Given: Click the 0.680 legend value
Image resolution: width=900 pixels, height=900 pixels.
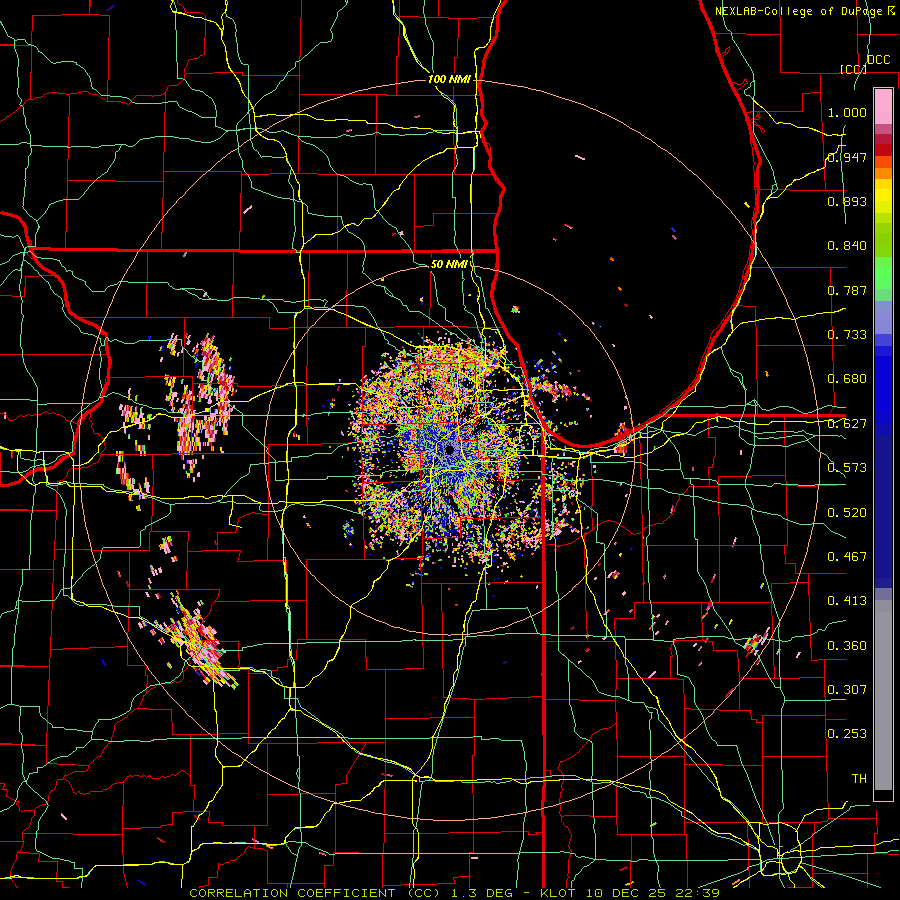Looking at the screenshot, I should pyautogui.click(x=847, y=379).
